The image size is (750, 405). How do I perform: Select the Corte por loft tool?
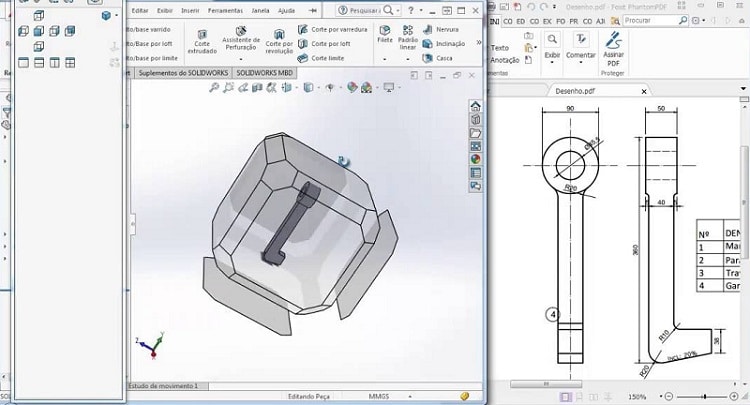(x=331, y=44)
